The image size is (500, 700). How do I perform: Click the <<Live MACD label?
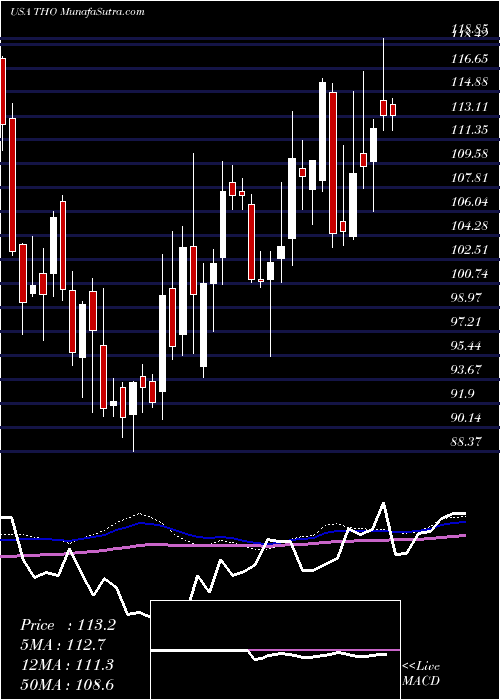tap(421, 673)
